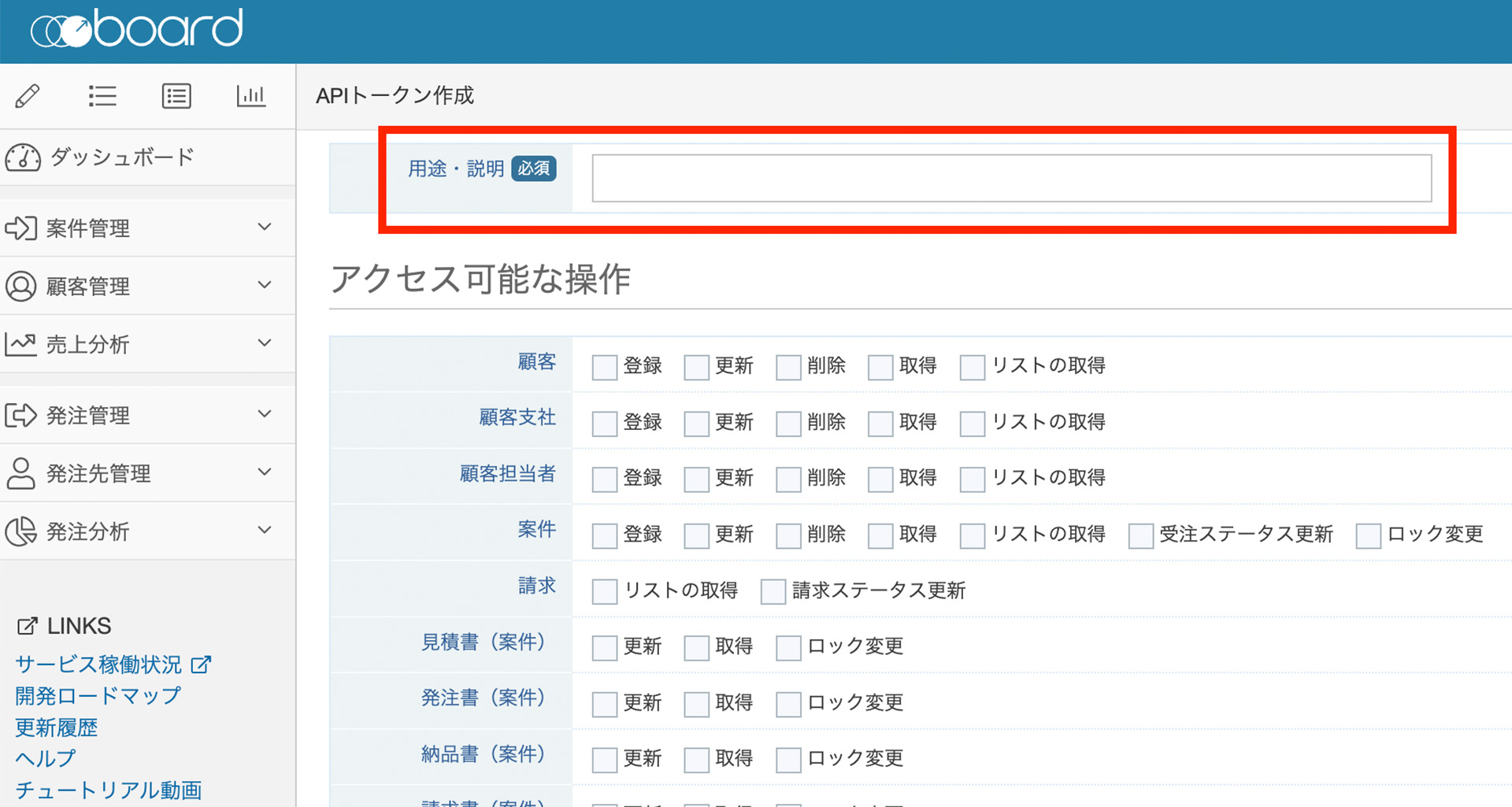Click the 顧客管理 person icon
This screenshot has width=1512, height=807.
click(x=21, y=287)
